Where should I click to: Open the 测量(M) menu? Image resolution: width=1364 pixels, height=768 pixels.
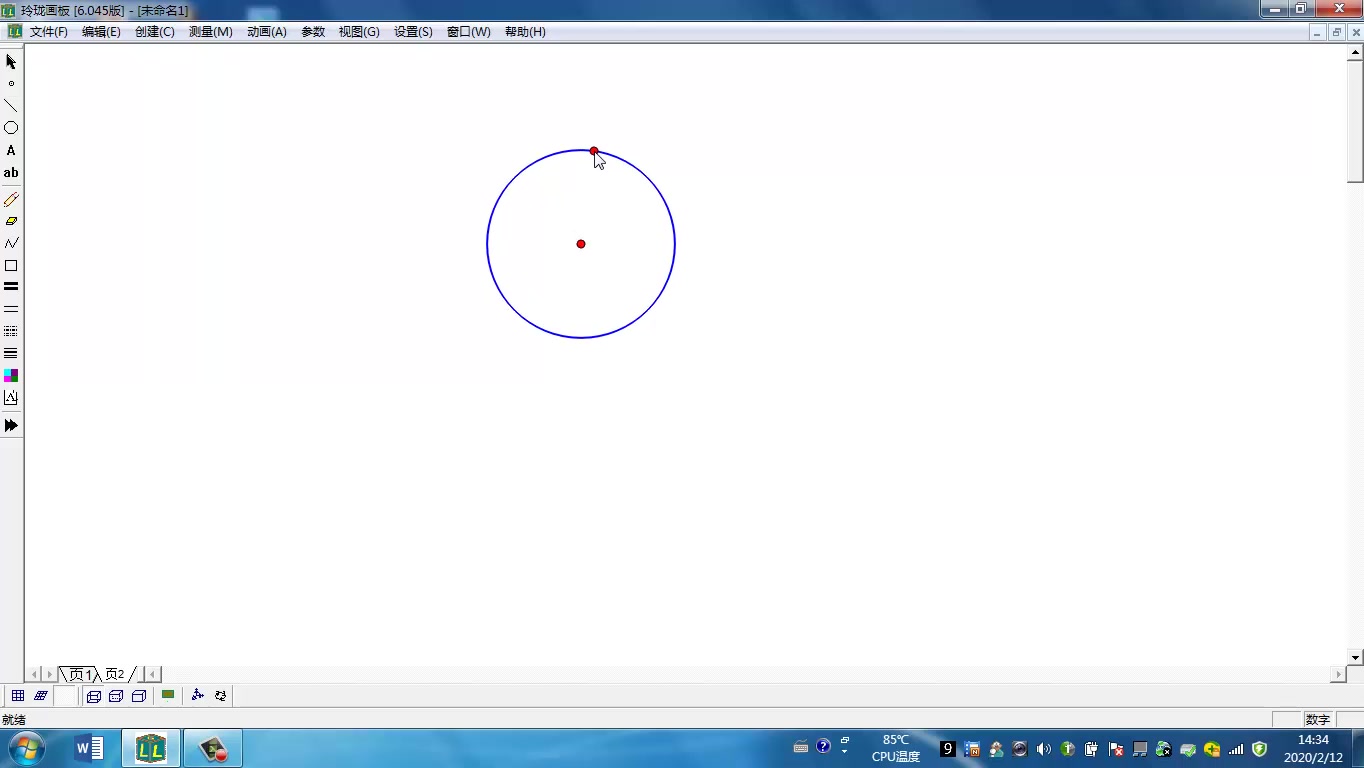(211, 32)
